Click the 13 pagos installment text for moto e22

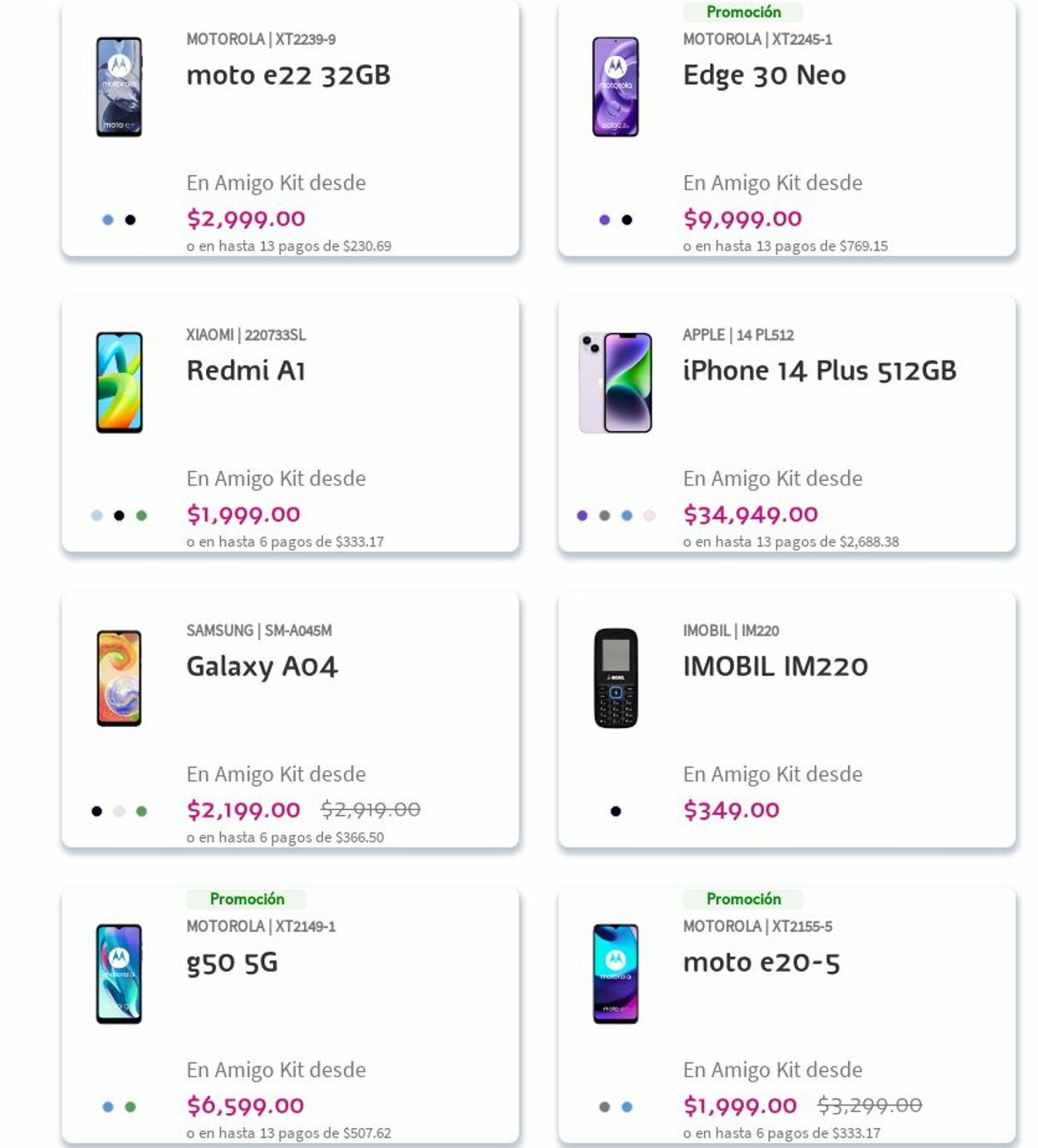(288, 246)
